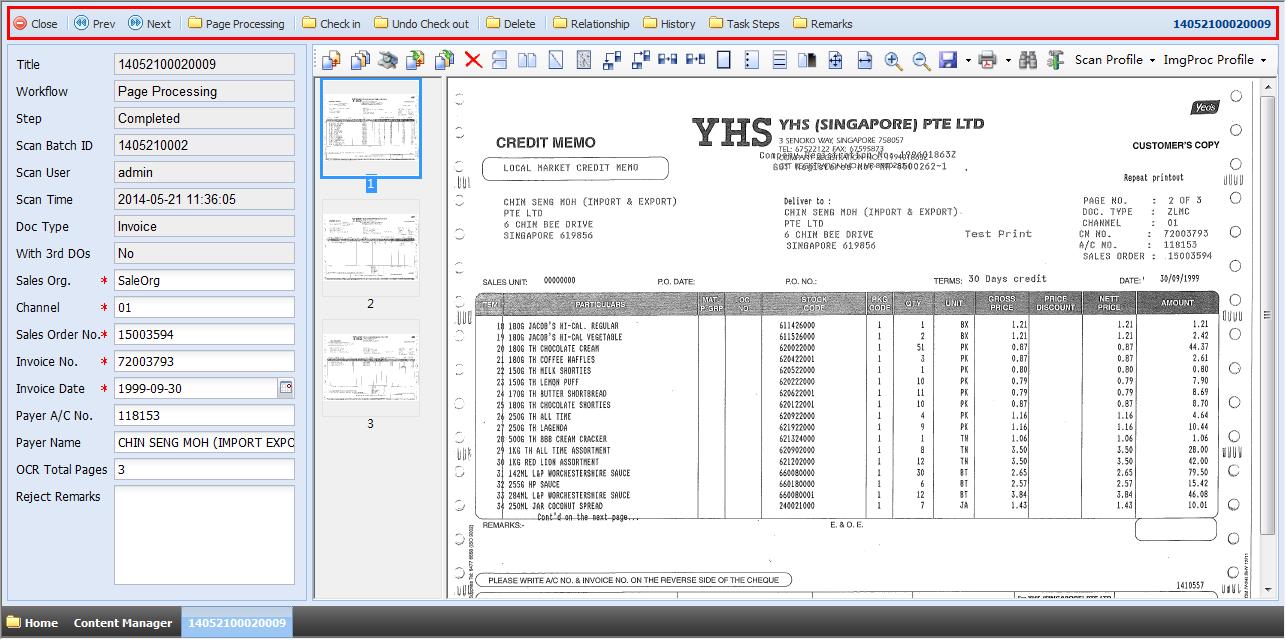
Task: Open the Relationship view
Action: coord(591,23)
